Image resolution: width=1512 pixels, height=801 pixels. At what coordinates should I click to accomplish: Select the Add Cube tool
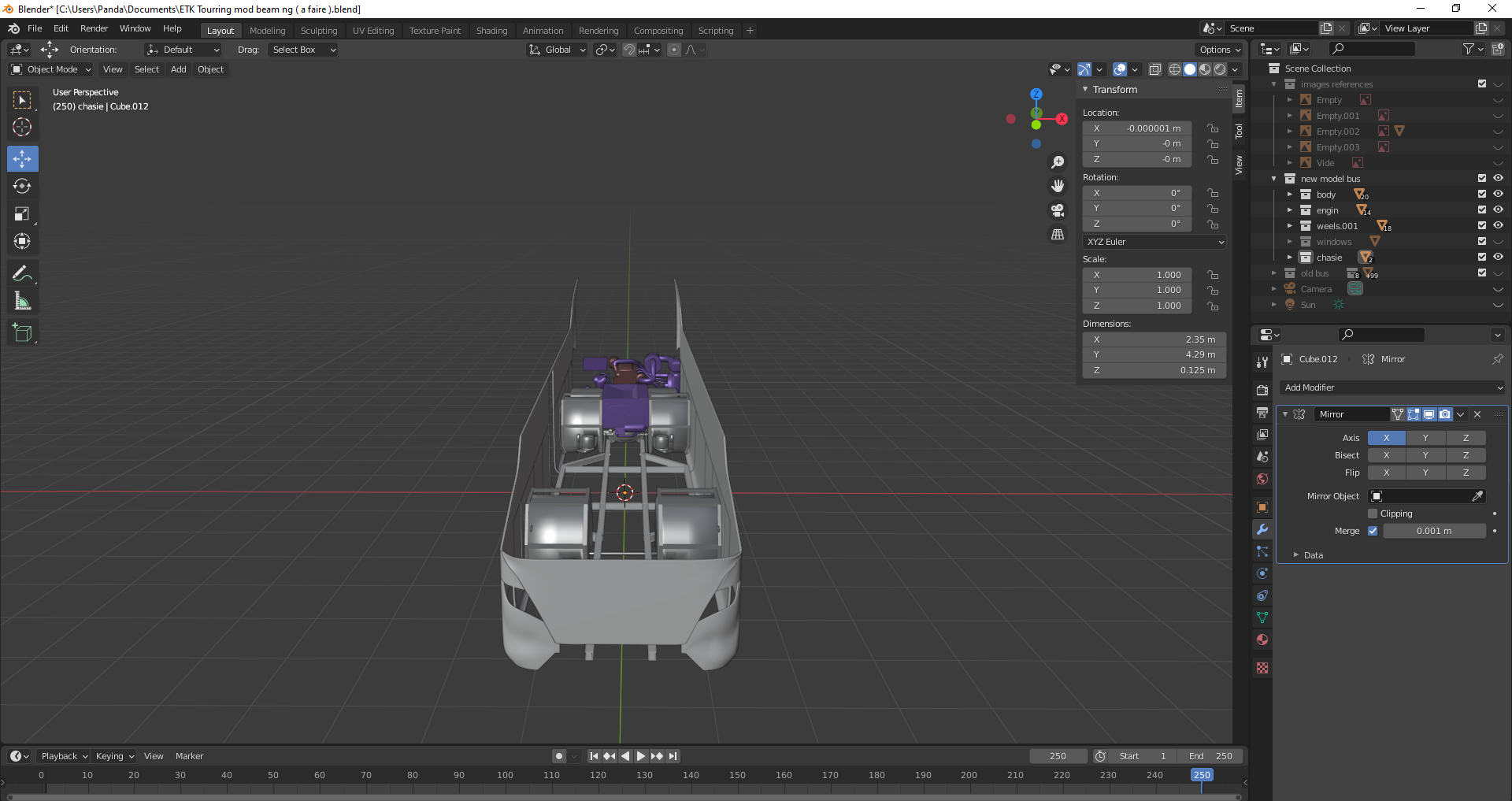[22, 332]
